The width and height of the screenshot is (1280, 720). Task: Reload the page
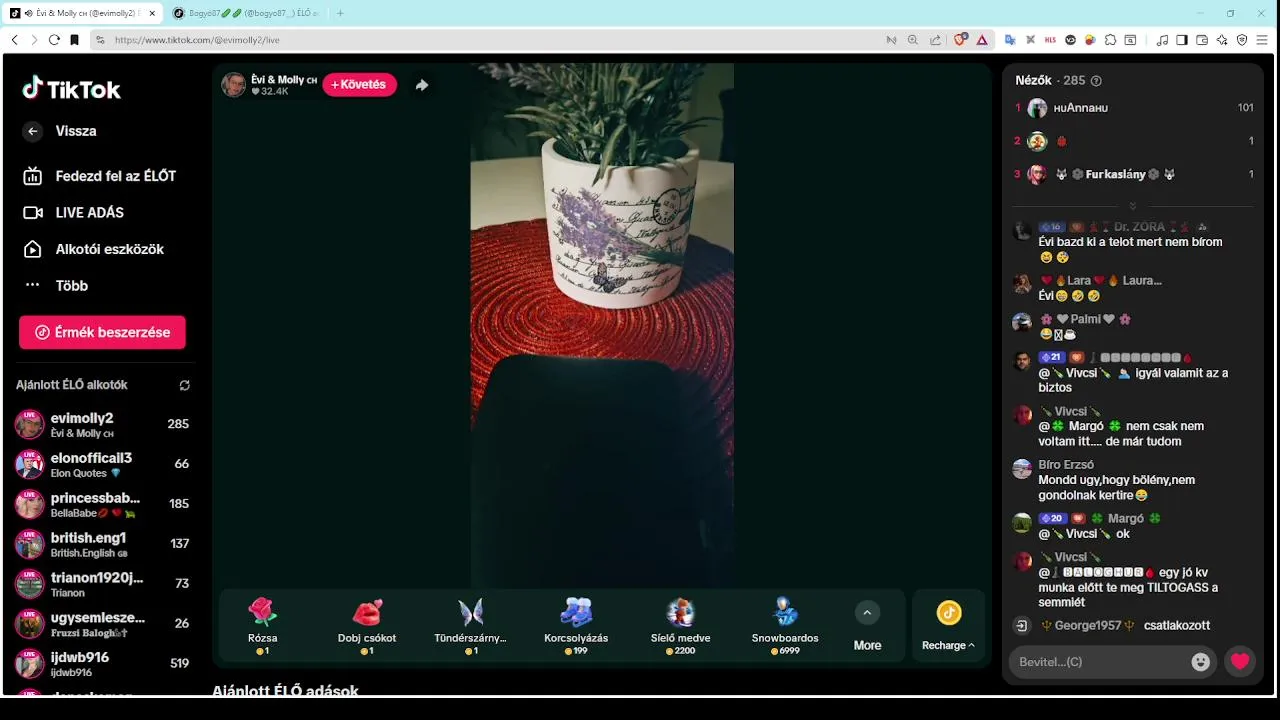[54, 40]
